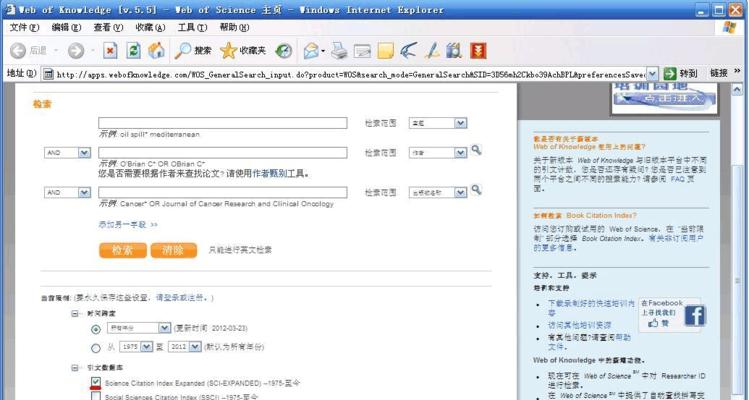Go to the home page icon
This screenshot has height=400, width=749.
[156, 51]
